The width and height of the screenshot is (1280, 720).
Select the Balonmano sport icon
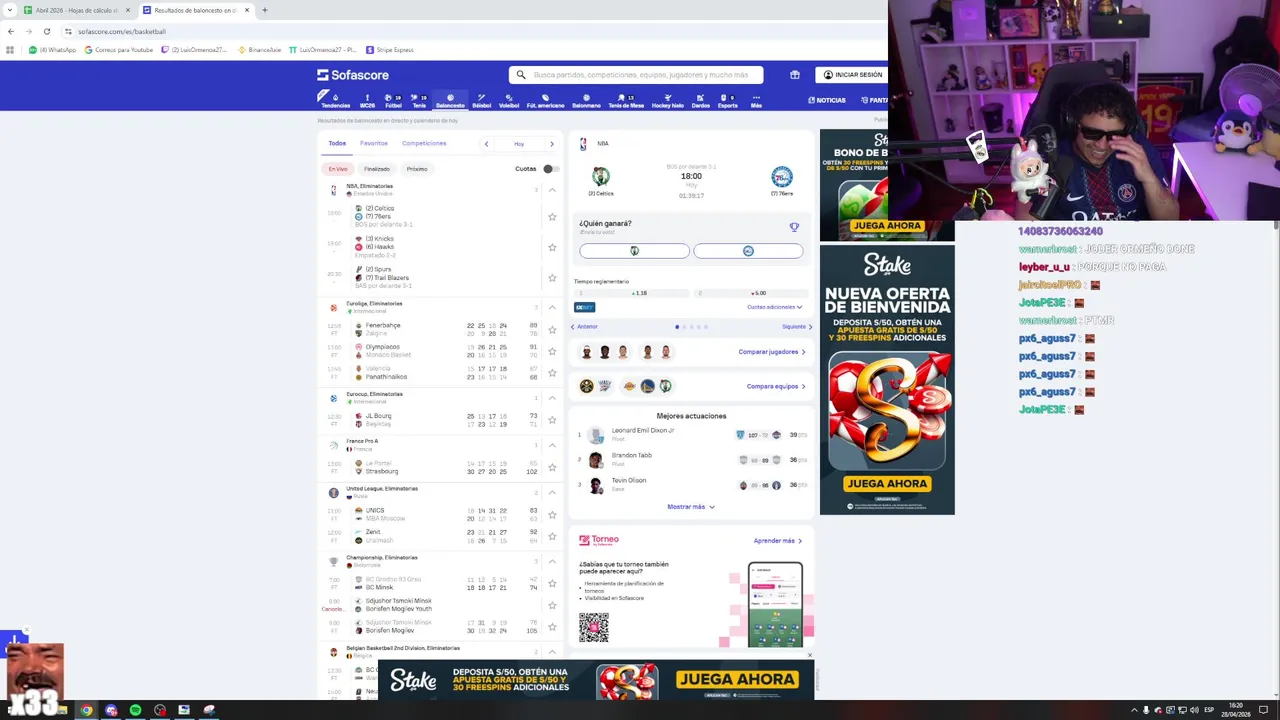coord(586,100)
